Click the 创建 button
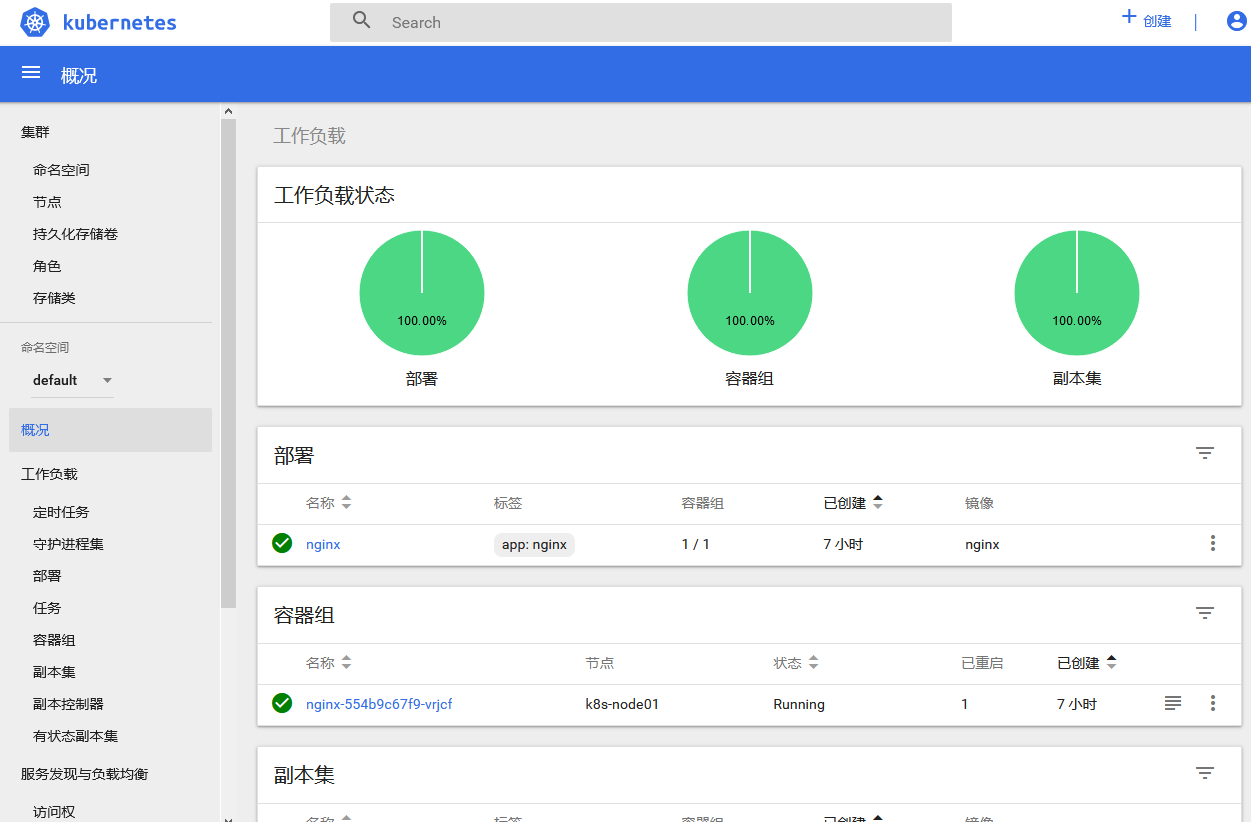The width and height of the screenshot is (1251, 822). tap(1146, 20)
